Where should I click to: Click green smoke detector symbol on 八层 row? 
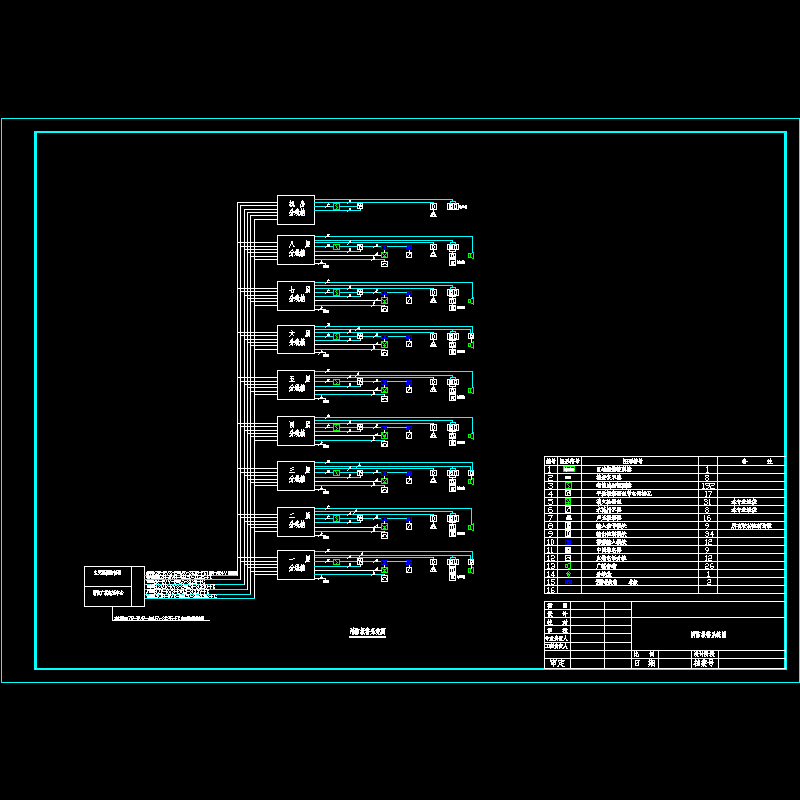[x=336, y=247]
